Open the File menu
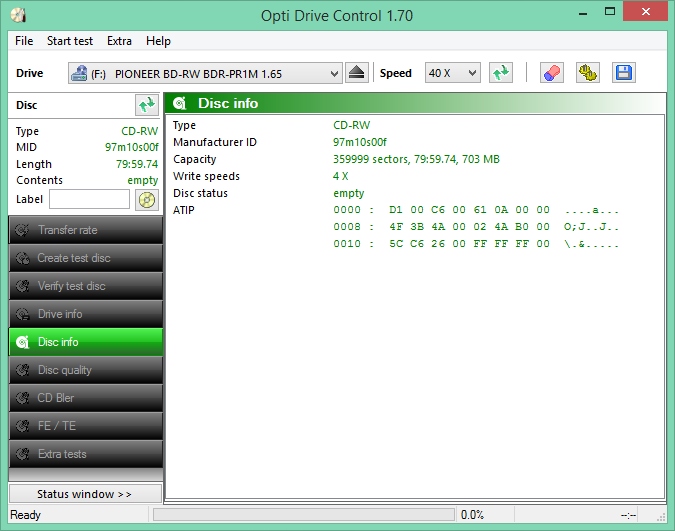The image size is (675, 531). coord(24,41)
